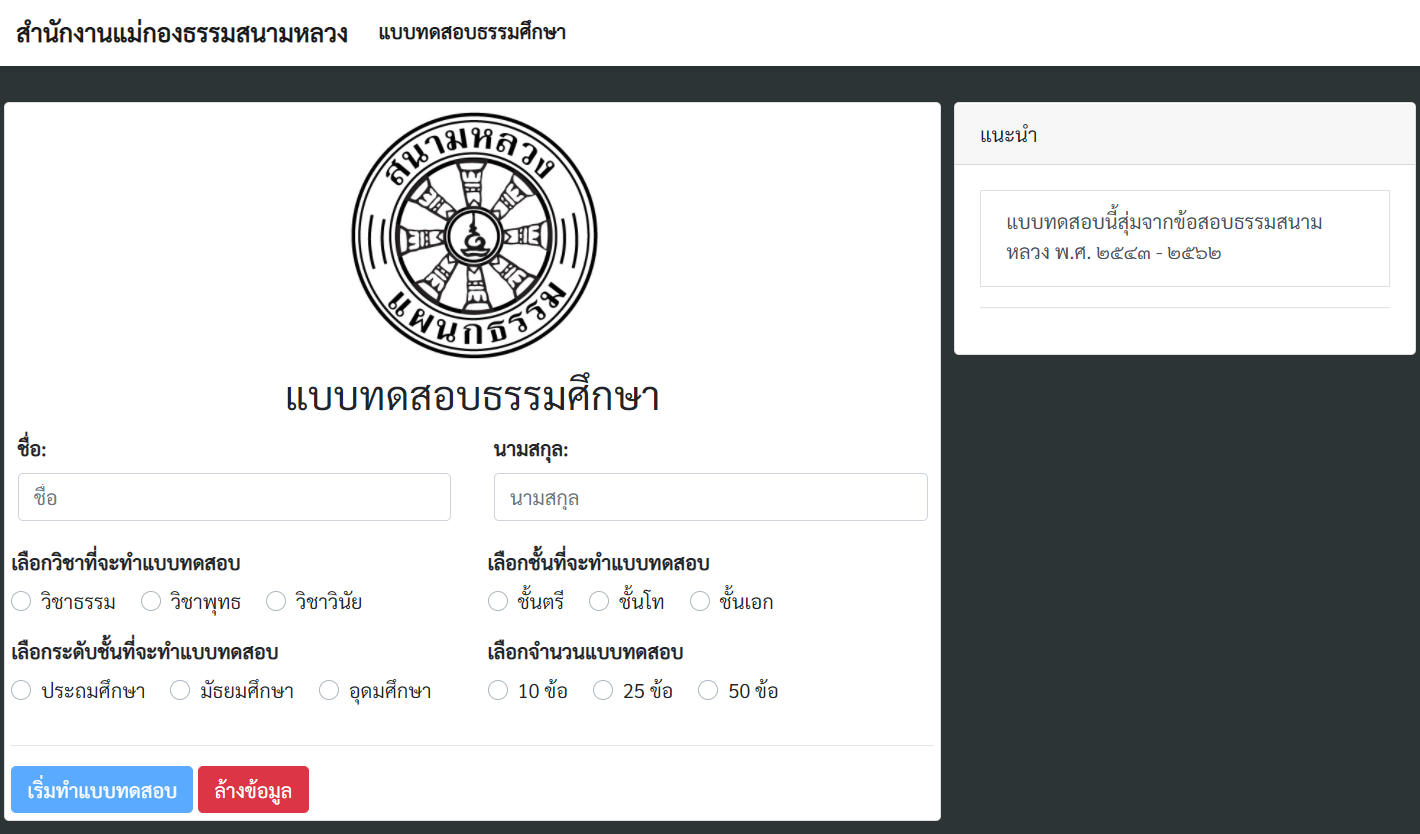Image resolution: width=1420 pixels, height=834 pixels.
Task: Click the note about ๒๕๔๓ - ๒๕๖๒ exams
Action: coord(1185,238)
